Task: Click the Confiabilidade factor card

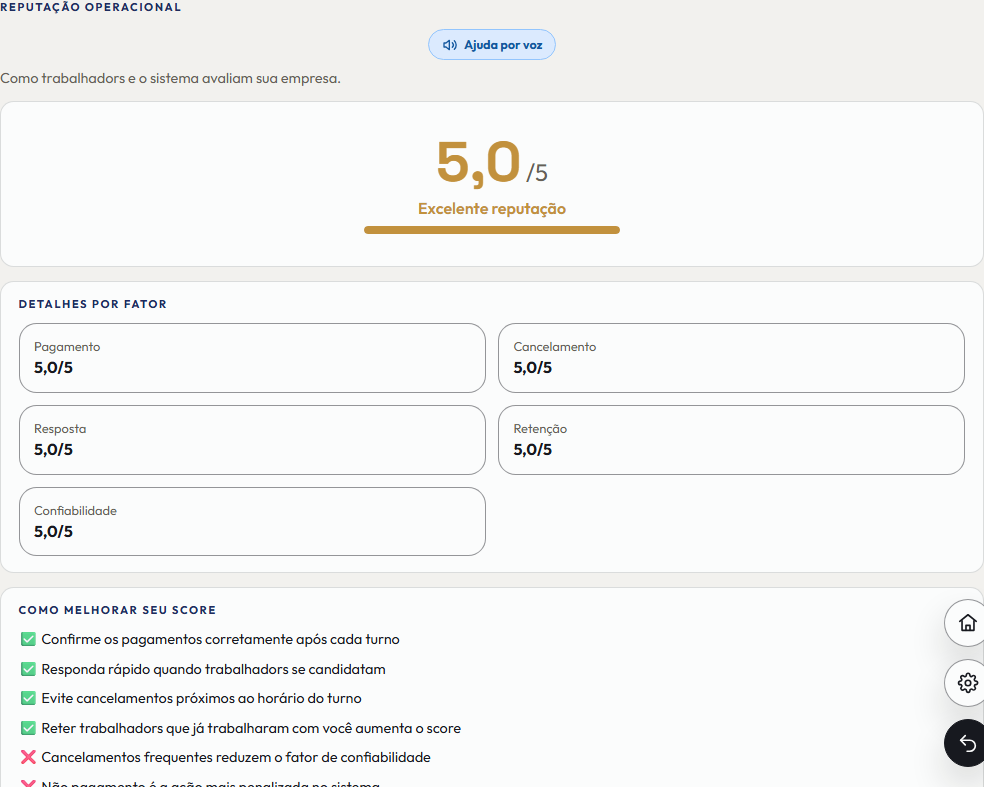Action: [252, 522]
